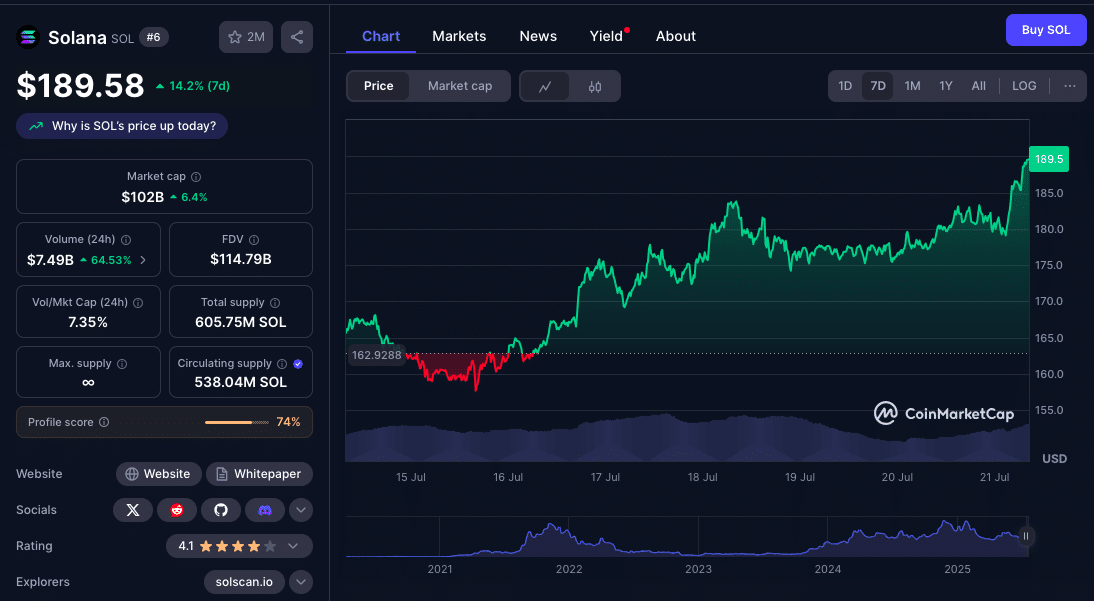The width and height of the screenshot is (1094, 601).
Task: Click the 18 Jul date axis label
Action: [x=703, y=477]
